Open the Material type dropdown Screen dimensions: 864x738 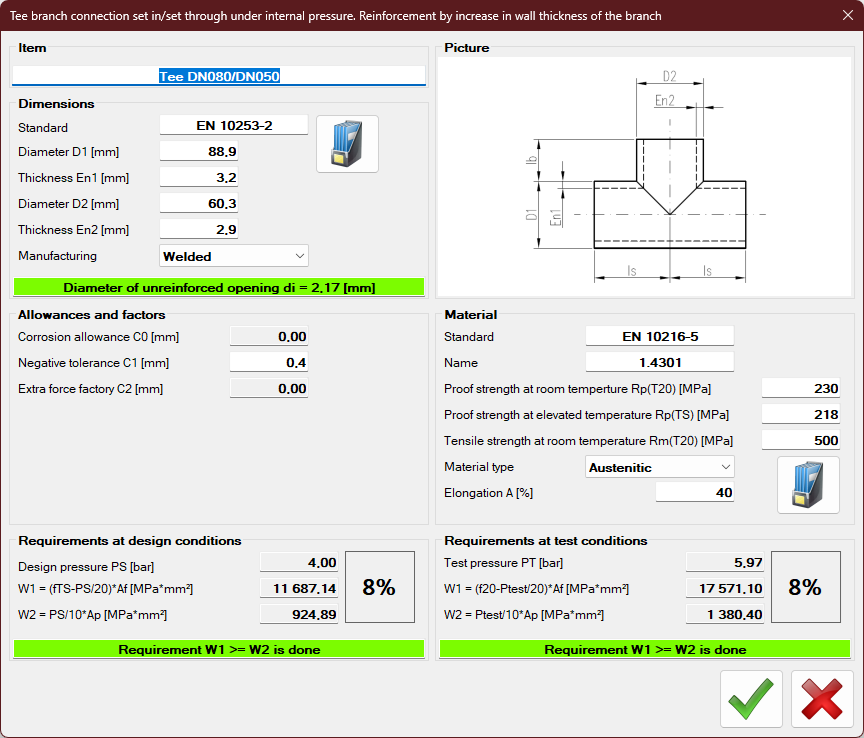[x=660, y=467]
